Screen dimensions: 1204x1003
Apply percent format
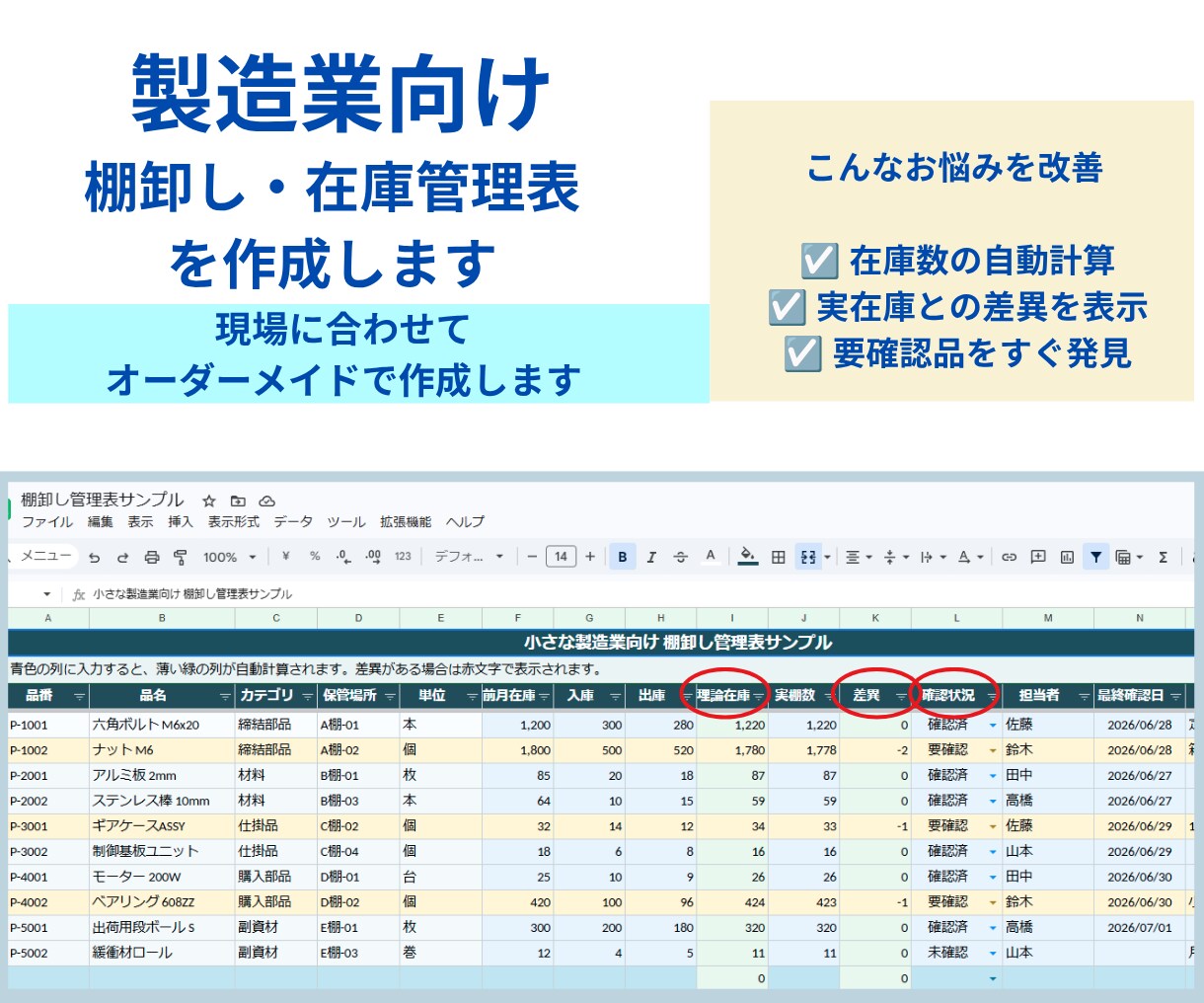[x=315, y=557]
